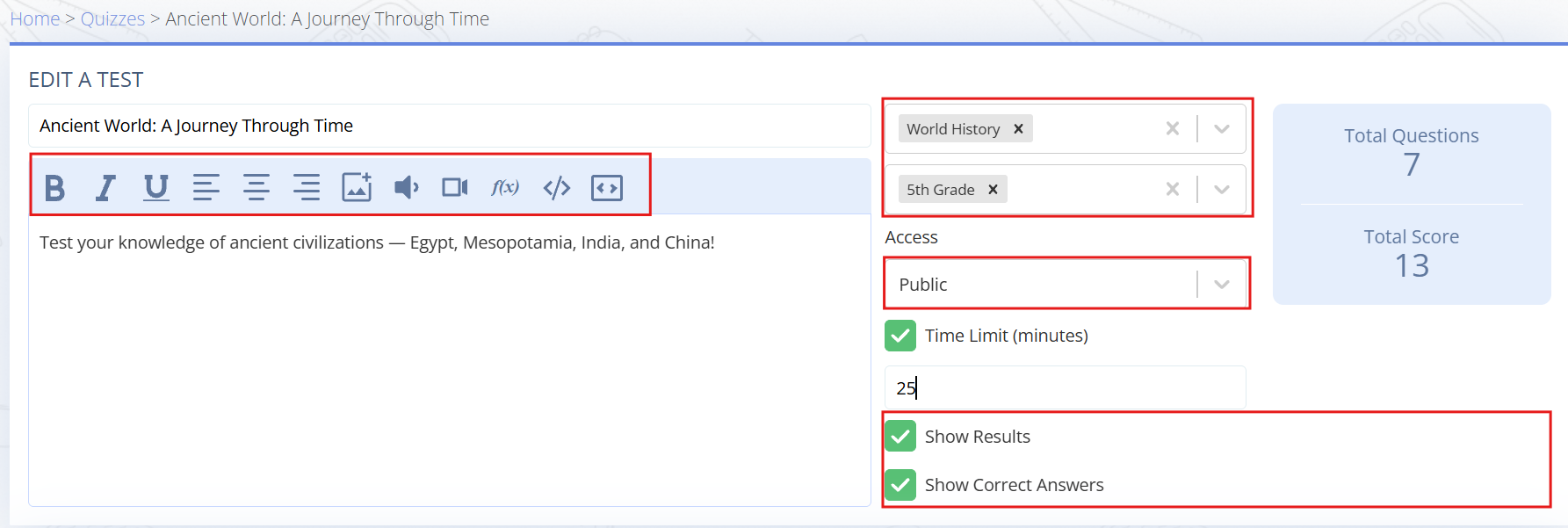Edit the test title input field

tap(450, 126)
